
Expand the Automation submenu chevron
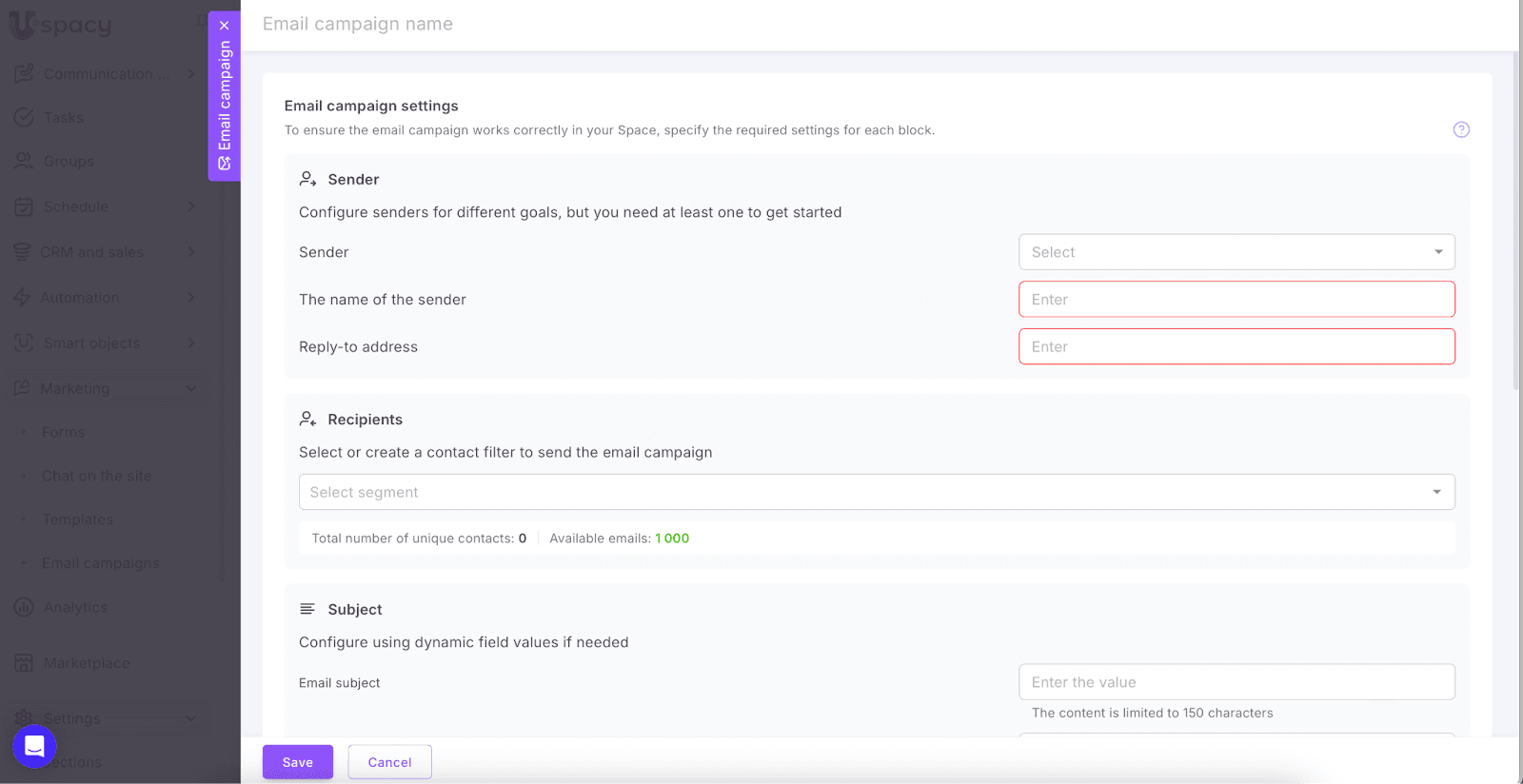[191, 298]
